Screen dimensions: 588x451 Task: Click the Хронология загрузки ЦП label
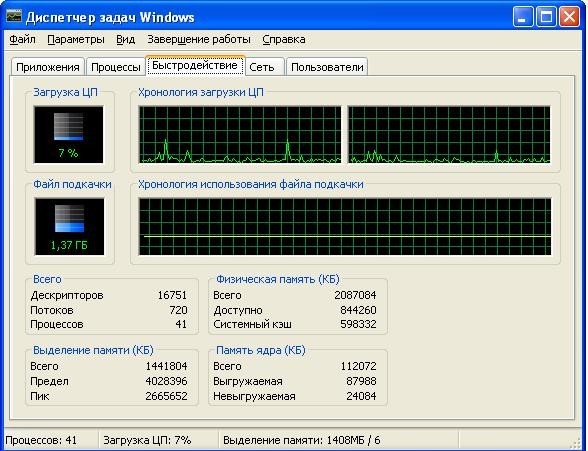pos(201,92)
